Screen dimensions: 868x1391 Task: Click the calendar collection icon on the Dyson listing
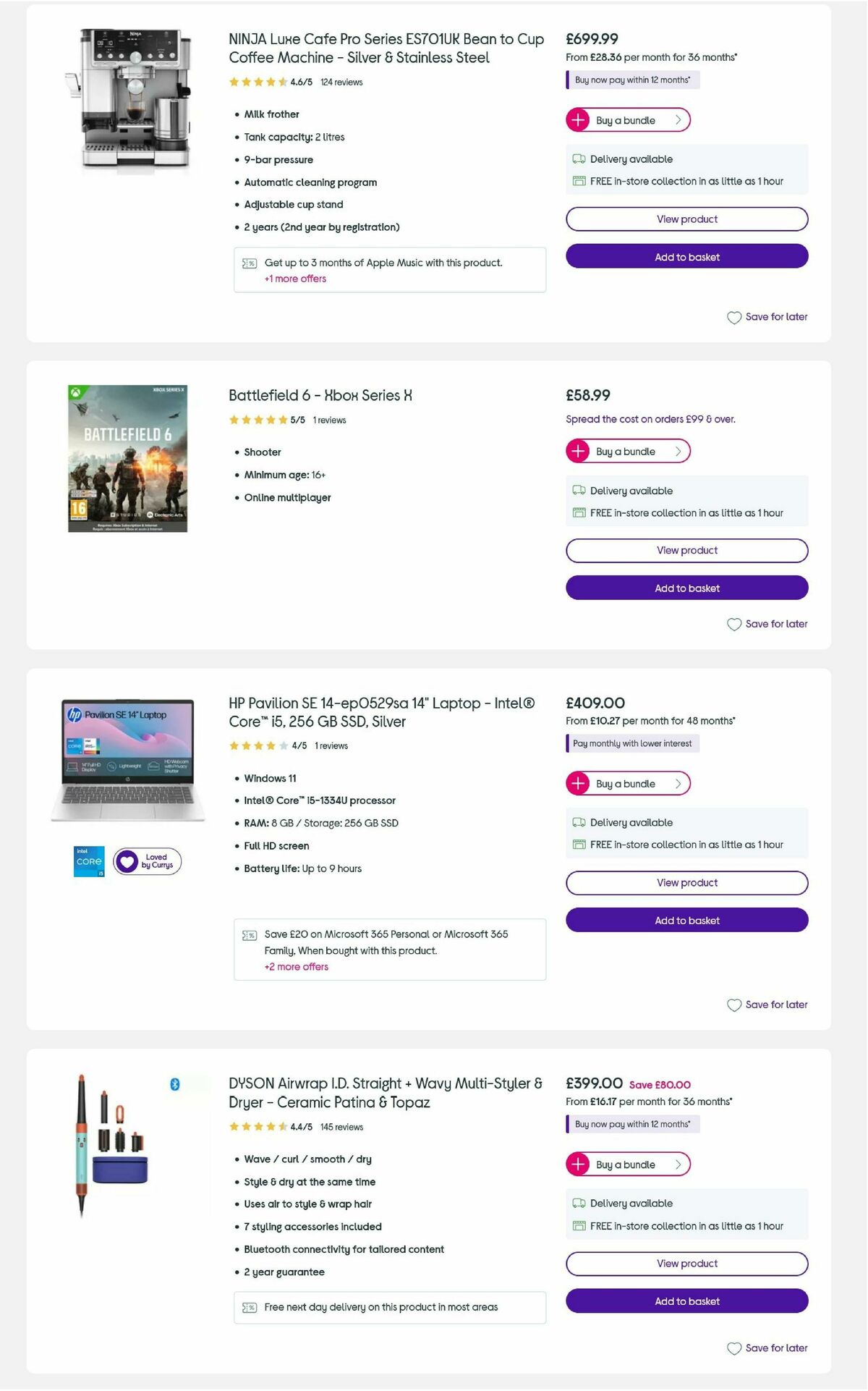click(x=577, y=1227)
